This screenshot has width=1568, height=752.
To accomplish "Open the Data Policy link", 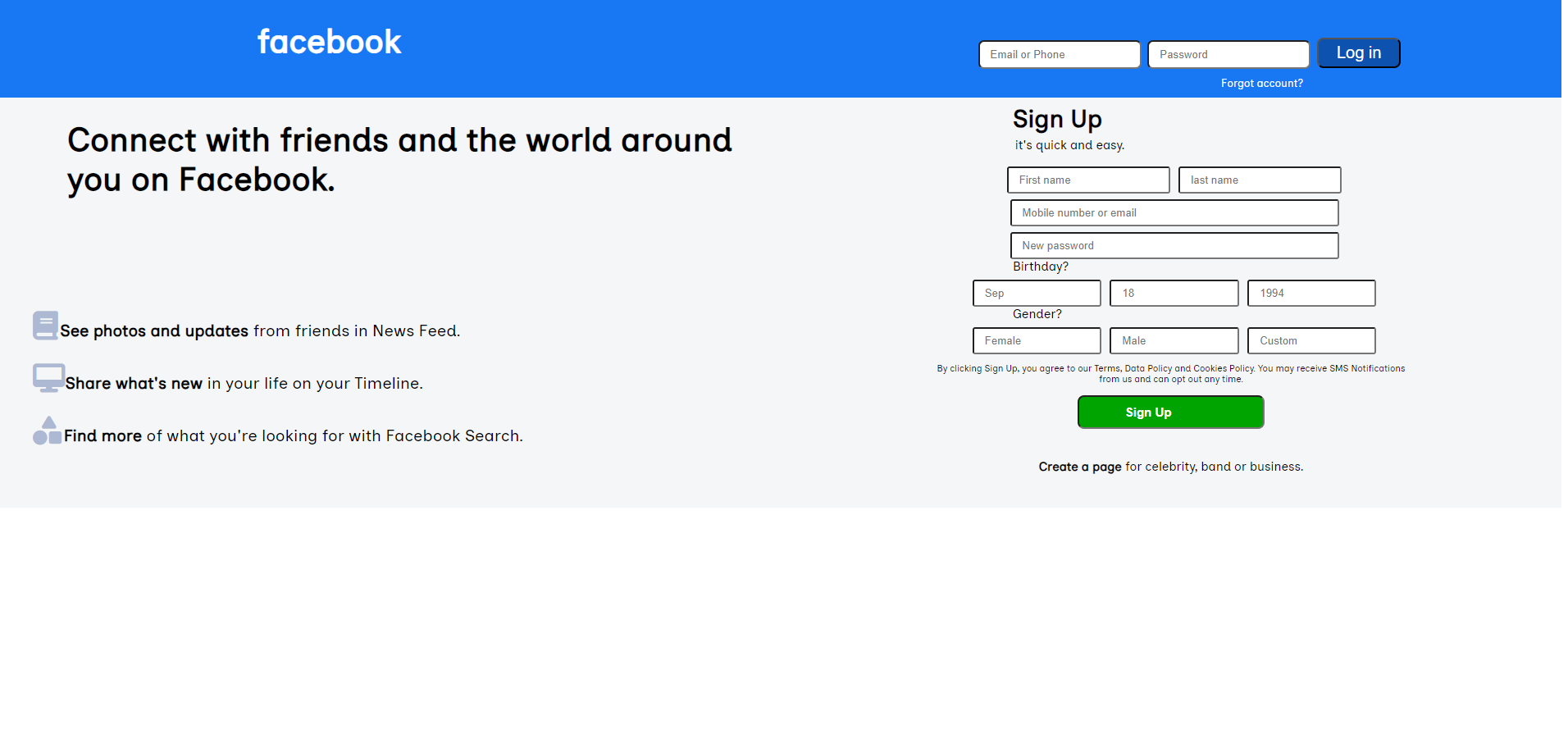I will click(1147, 368).
